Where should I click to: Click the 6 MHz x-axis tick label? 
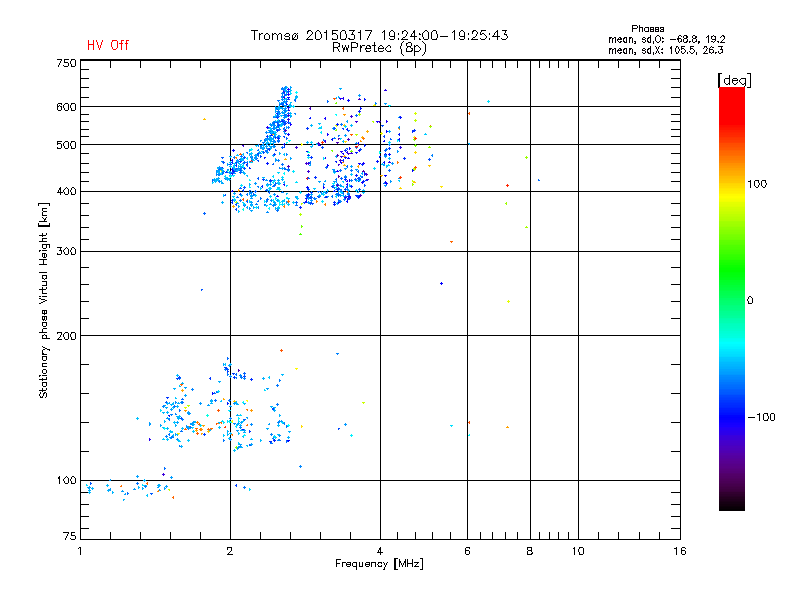point(467,551)
